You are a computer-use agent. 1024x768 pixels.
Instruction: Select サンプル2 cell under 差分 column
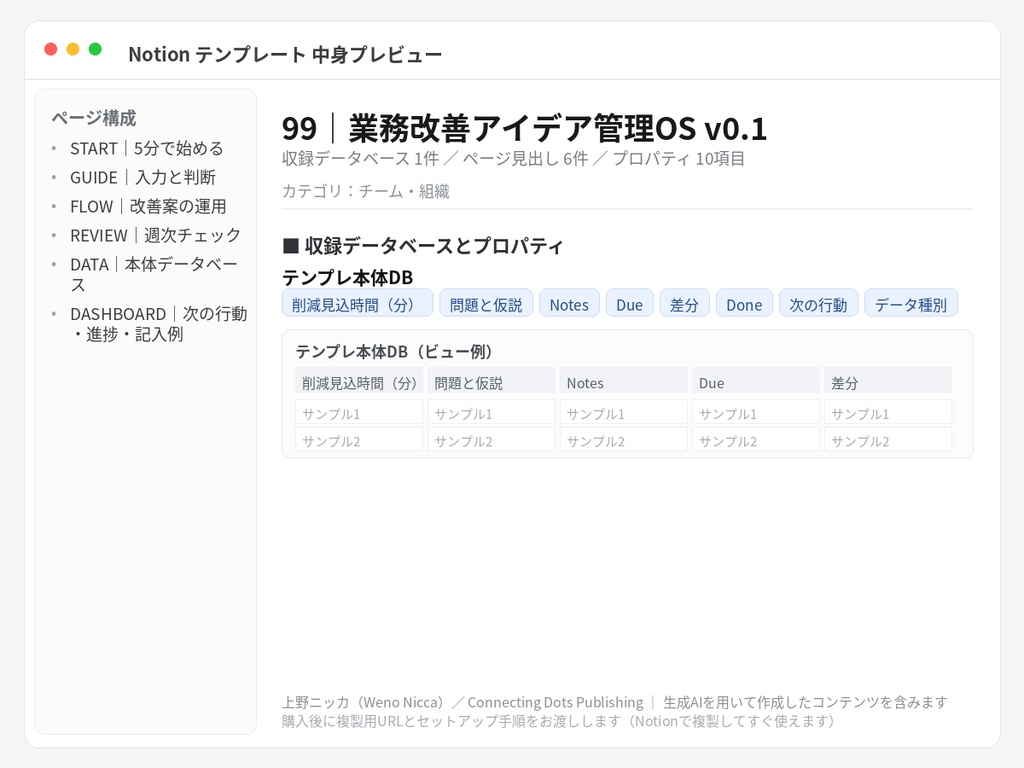tap(888, 440)
